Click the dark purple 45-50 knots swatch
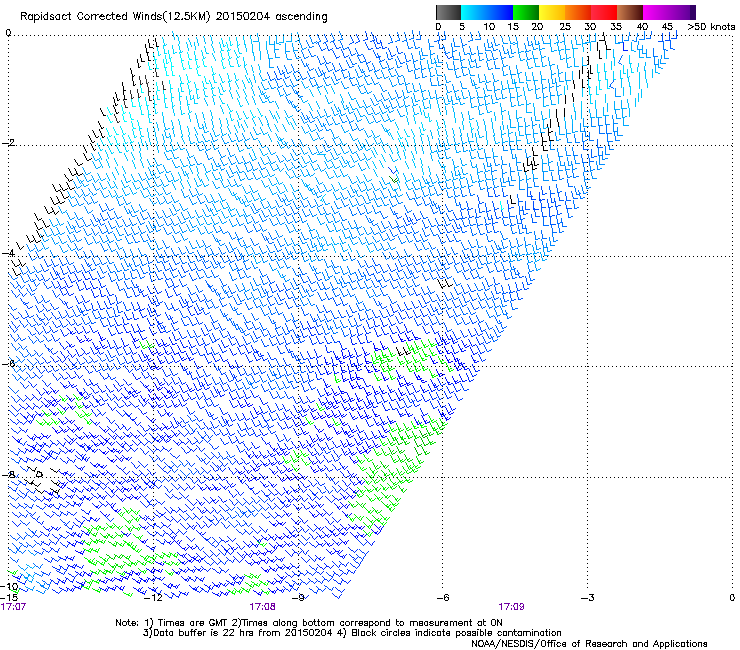The image size is (740, 650). click(683, 12)
